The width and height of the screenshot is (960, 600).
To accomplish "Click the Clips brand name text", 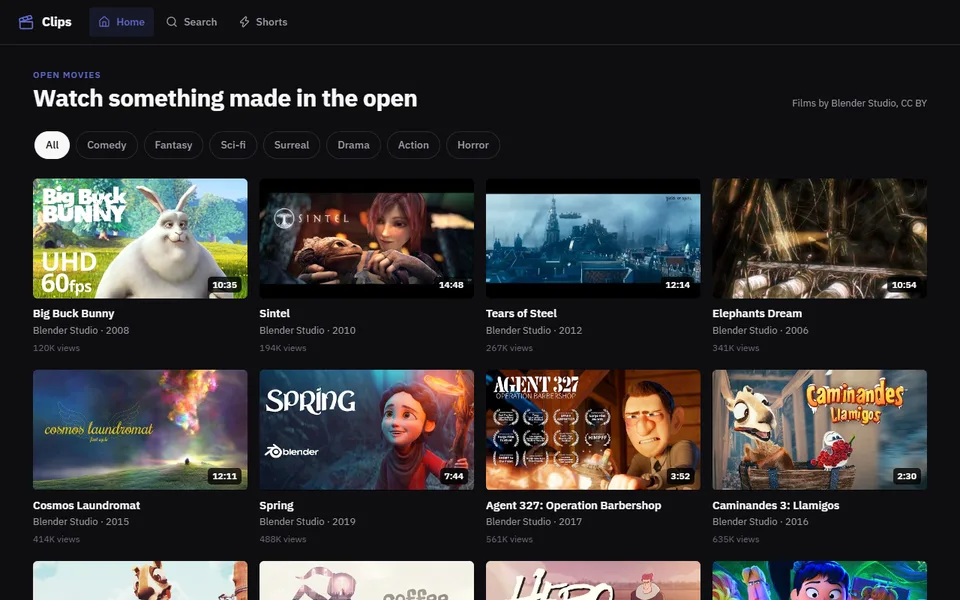I will coord(57,22).
